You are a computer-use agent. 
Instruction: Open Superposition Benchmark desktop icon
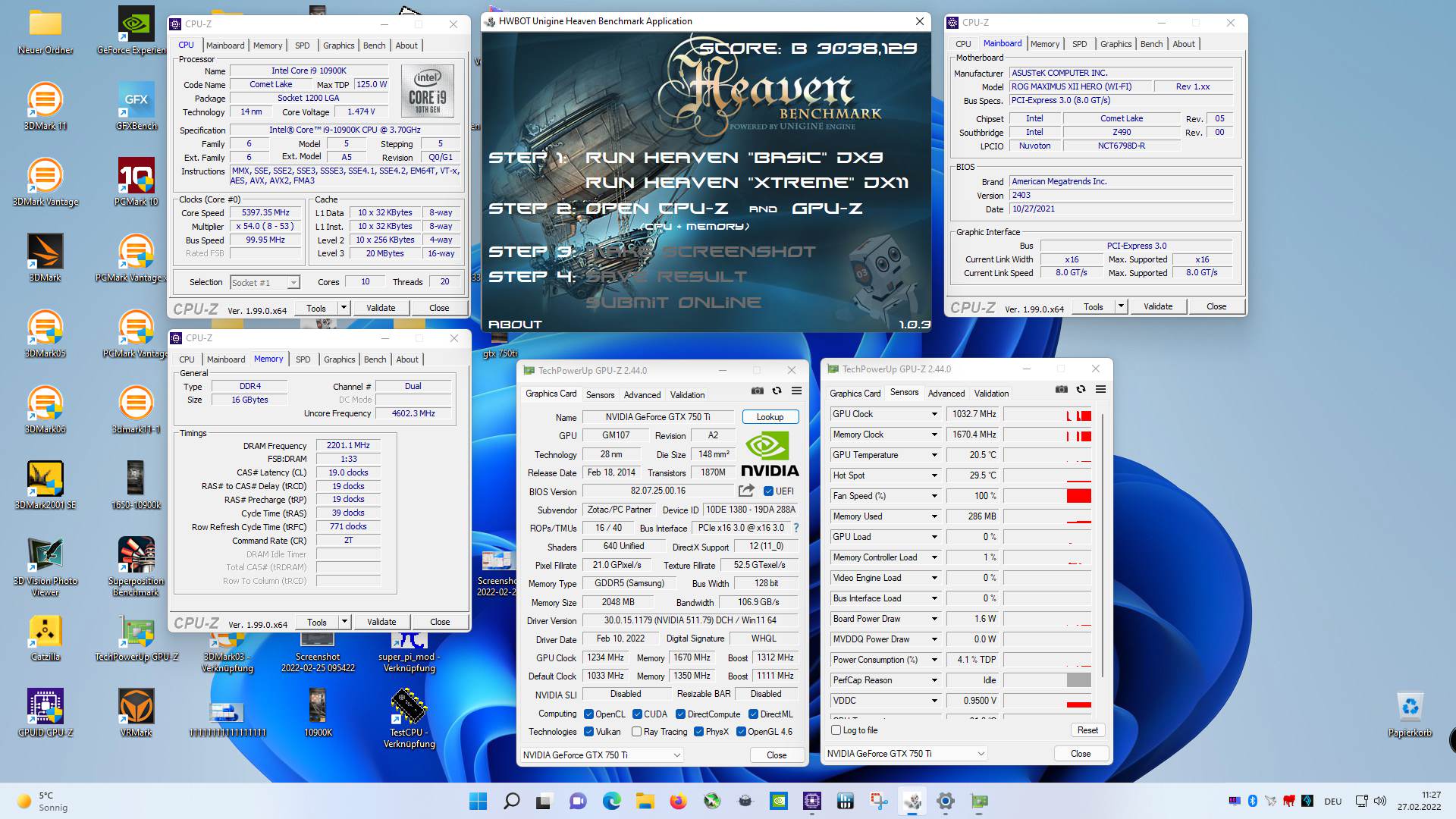(x=136, y=566)
